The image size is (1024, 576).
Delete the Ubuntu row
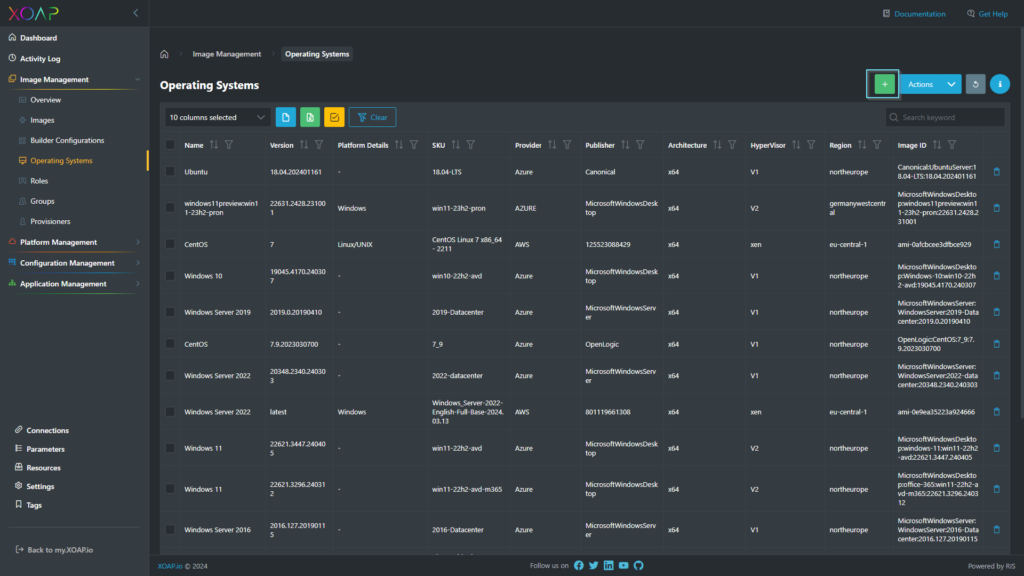[x=997, y=172]
